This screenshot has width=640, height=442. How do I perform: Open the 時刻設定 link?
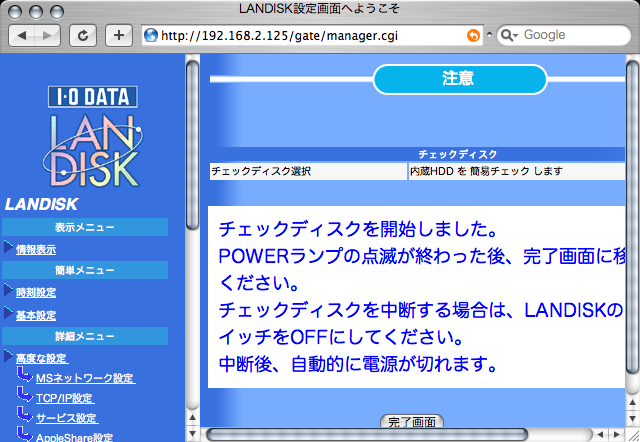(36, 293)
